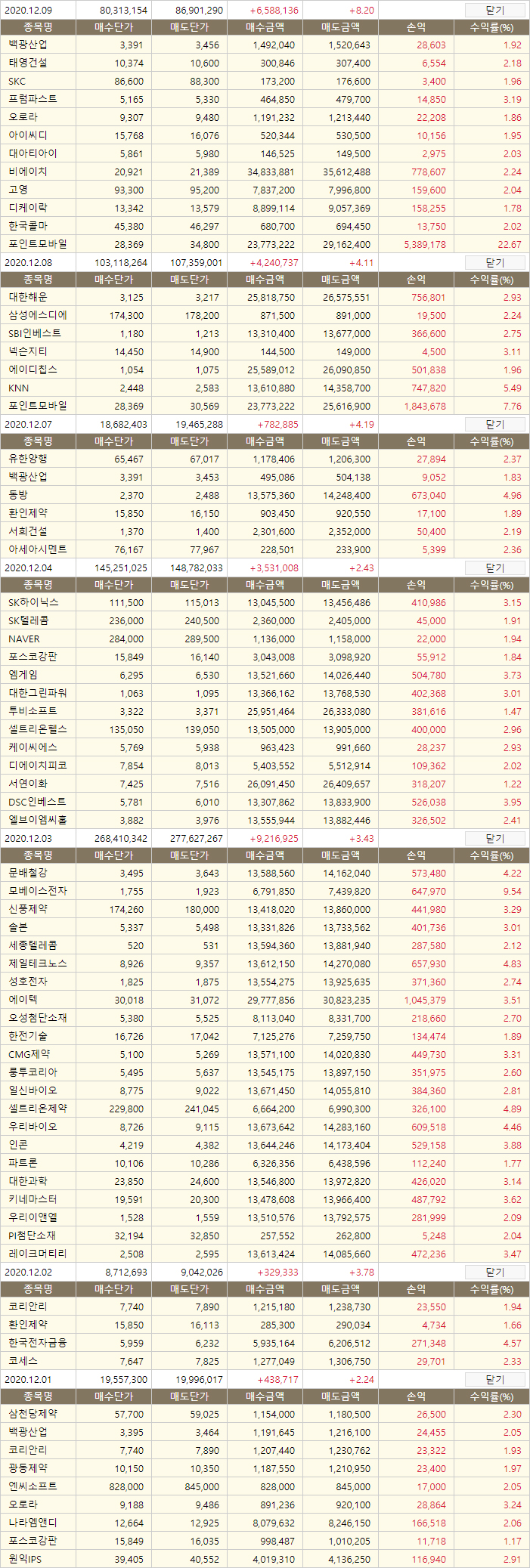Click the 넥슨지티 stock name

[x=27, y=352]
